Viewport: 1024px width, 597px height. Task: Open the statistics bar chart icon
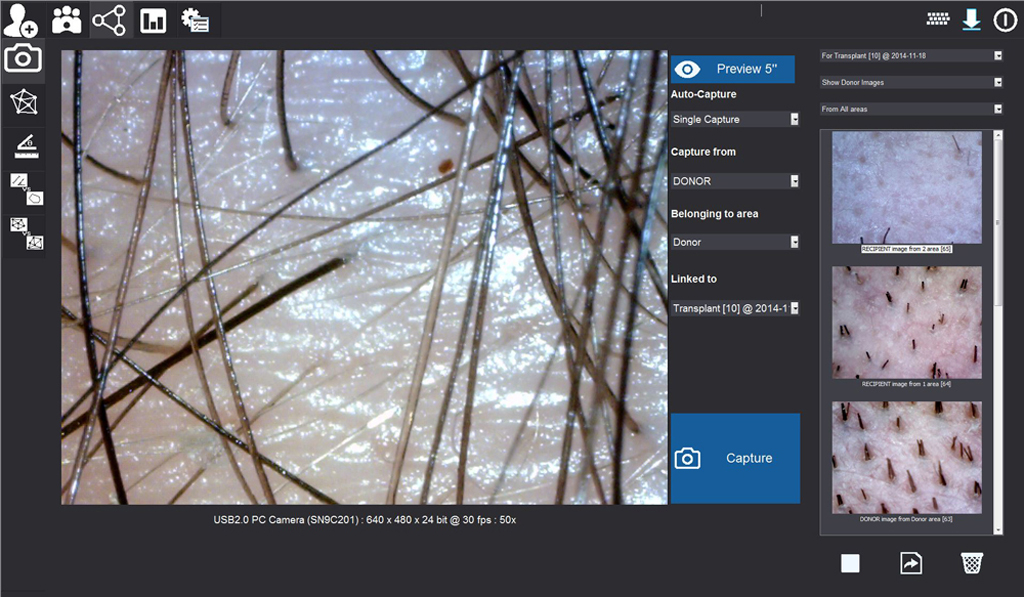point(153,20)
